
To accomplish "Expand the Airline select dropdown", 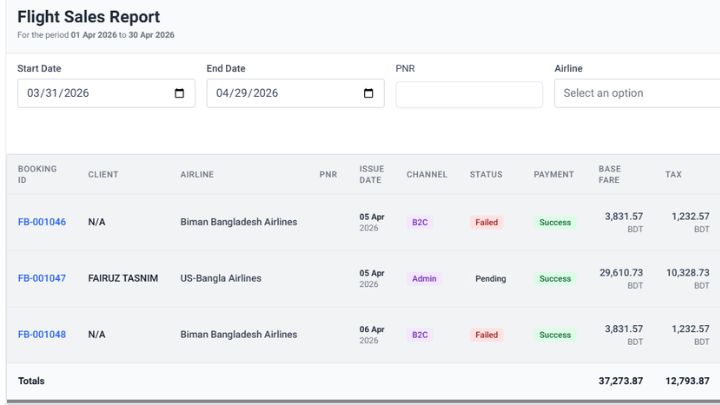I will (636, 94).
